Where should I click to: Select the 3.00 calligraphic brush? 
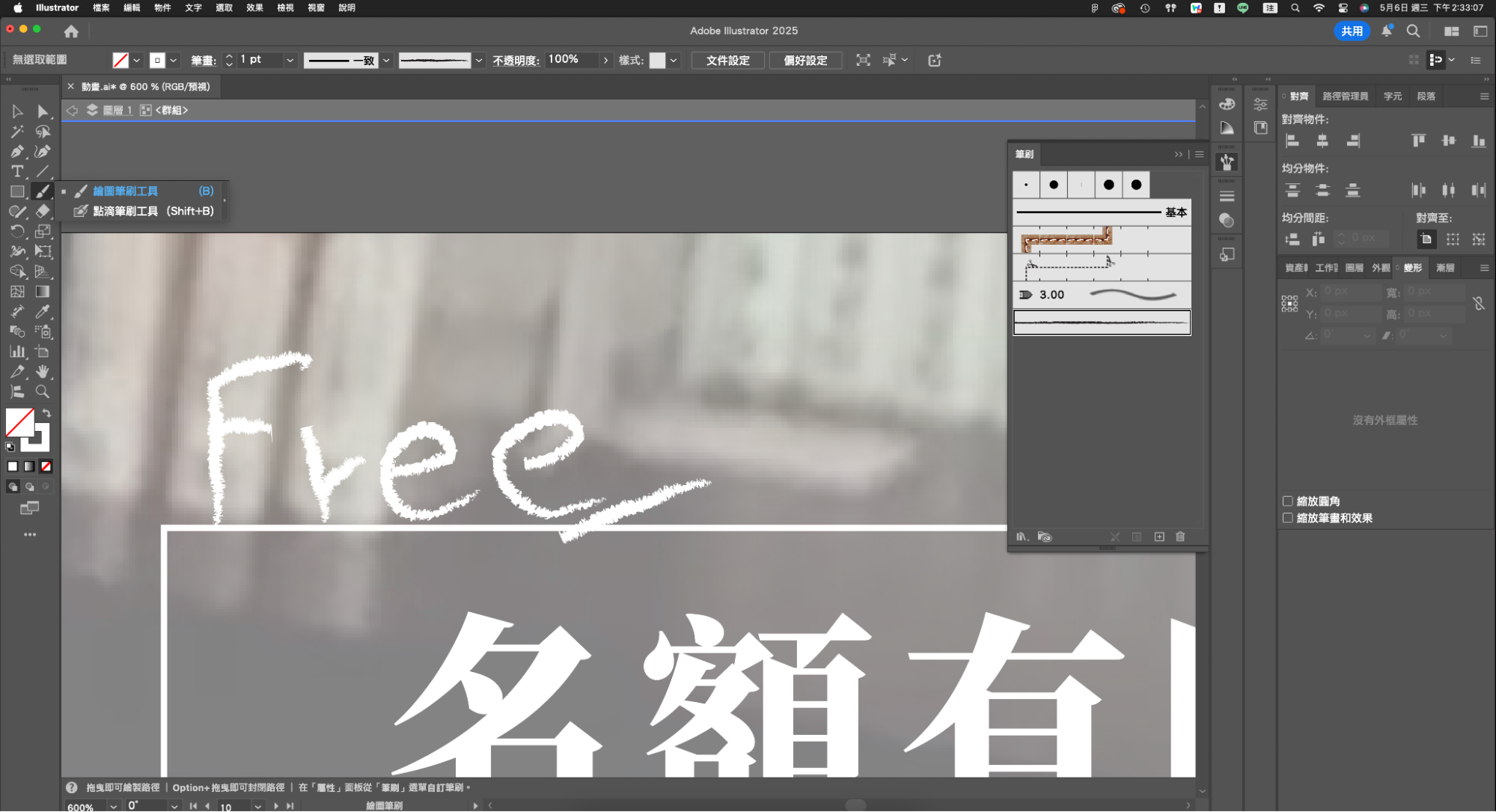pyautogui.click(x=1102, y=295)
